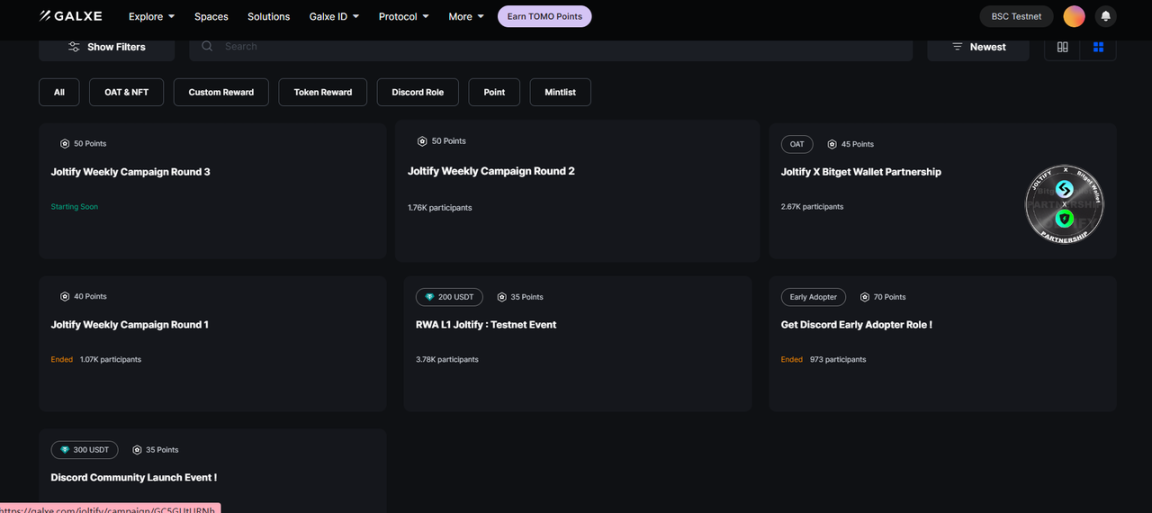Image resolution: width=1152 pixels, height=513 pixels.
Task: Expand the Protocol dropdown
Action: point(404,16)
